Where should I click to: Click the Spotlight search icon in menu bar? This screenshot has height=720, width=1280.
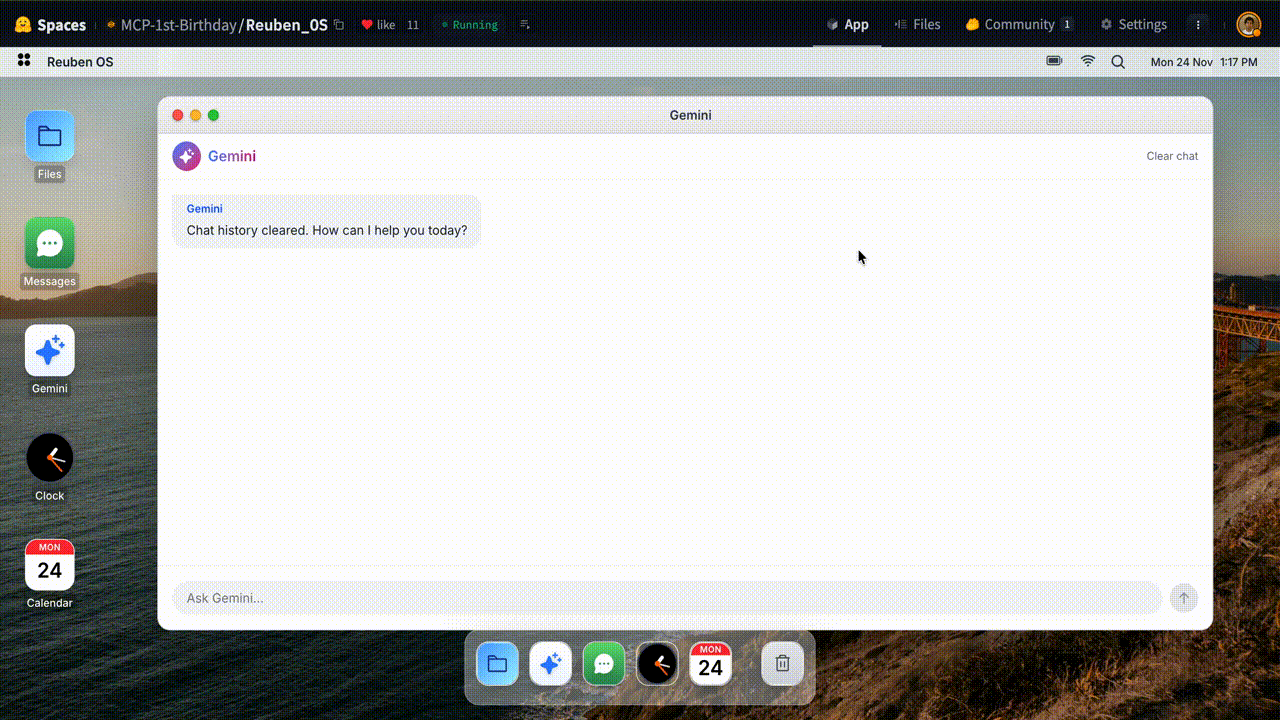1118,62
